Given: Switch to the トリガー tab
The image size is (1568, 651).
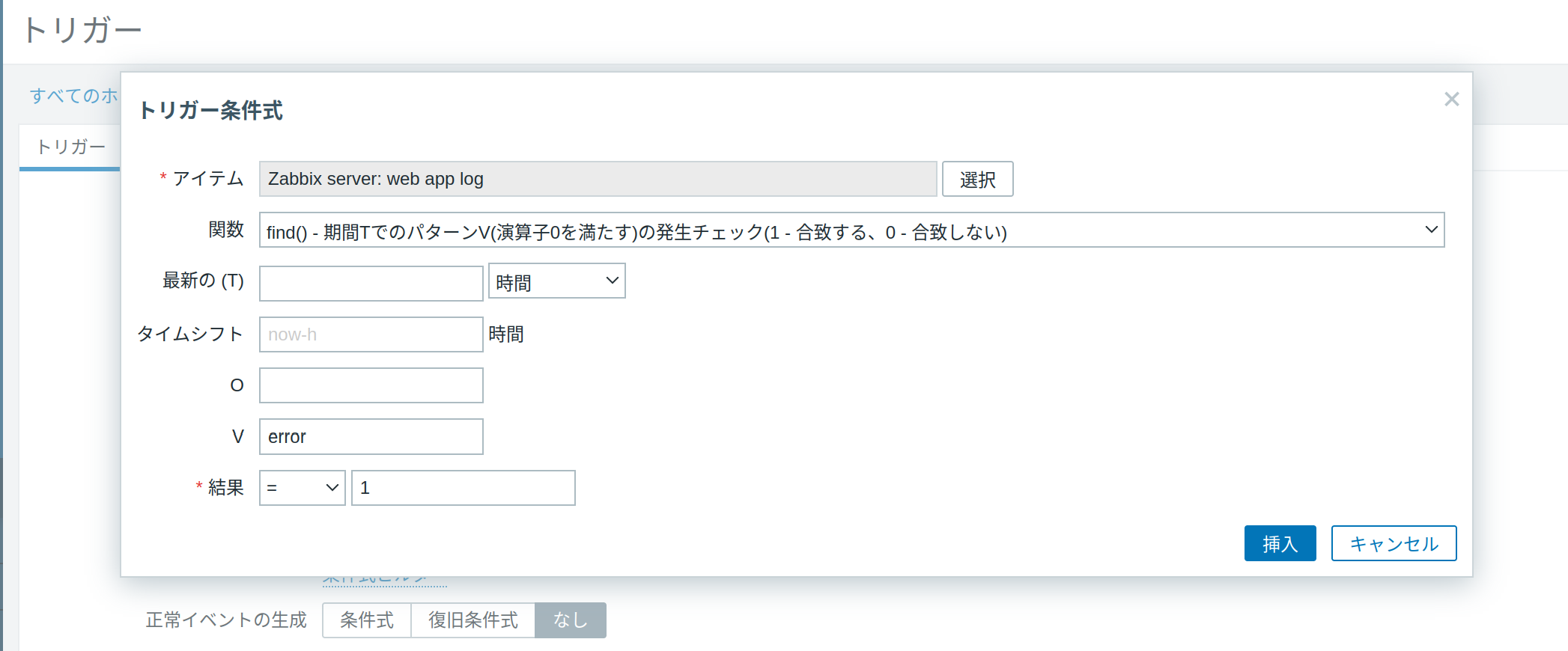Looking at the screenshot, I should click(70, 147).
